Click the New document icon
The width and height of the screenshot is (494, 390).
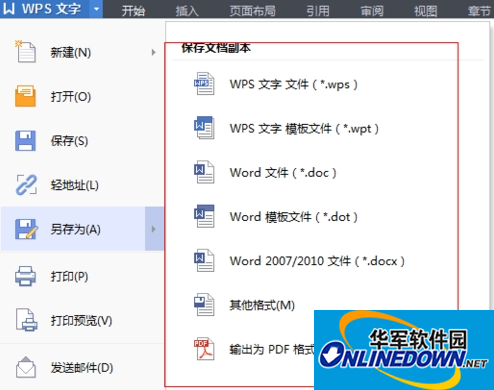click(25, 52)
